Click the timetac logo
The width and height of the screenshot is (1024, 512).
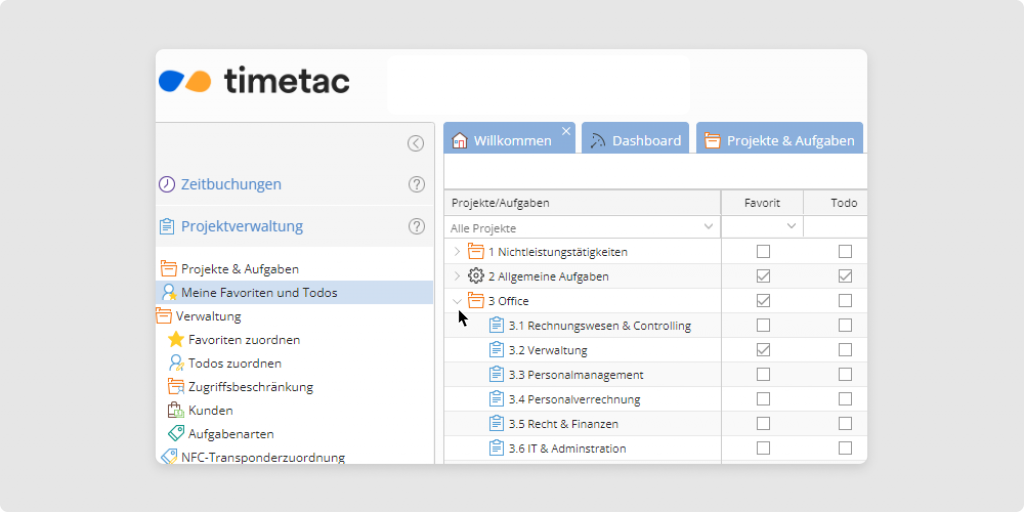pos(255,80)
